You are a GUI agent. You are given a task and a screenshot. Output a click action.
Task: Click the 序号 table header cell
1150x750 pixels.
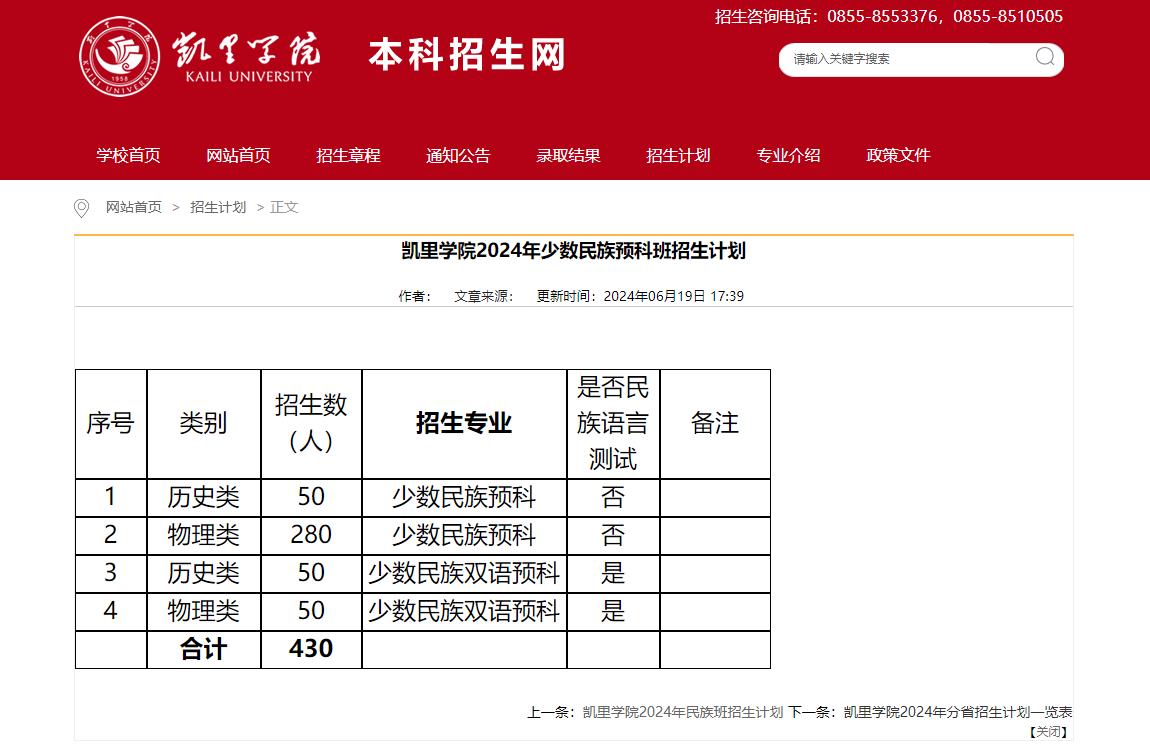click(x=111, y=424)
